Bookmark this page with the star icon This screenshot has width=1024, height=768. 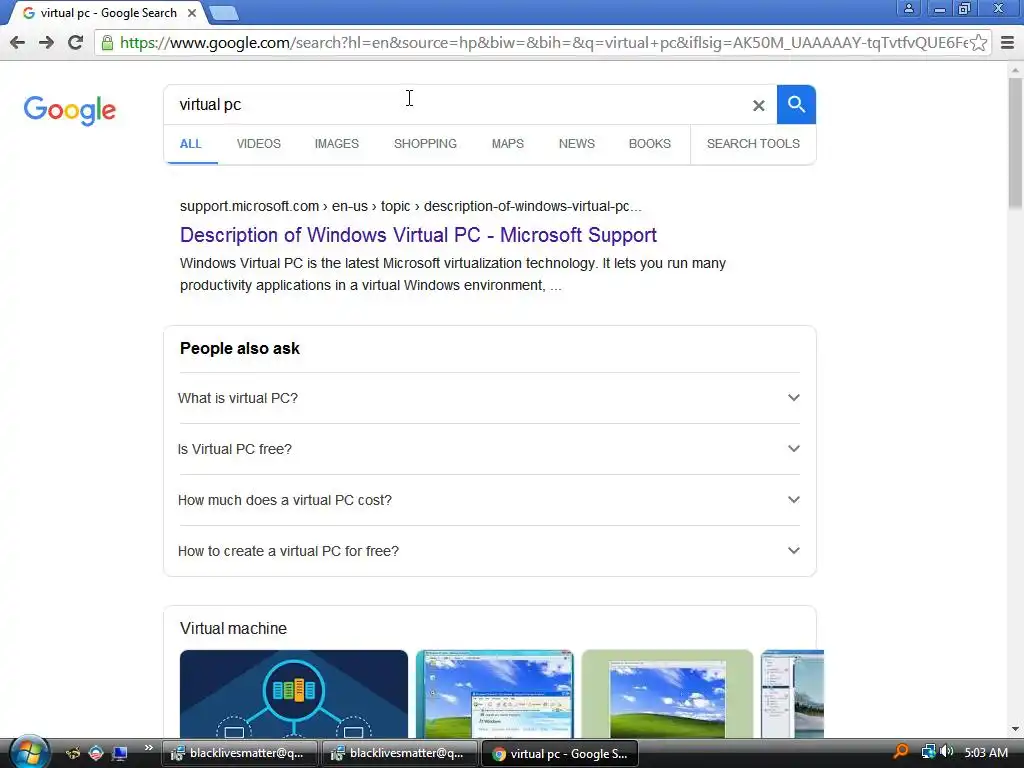click(x=978, y=42)
